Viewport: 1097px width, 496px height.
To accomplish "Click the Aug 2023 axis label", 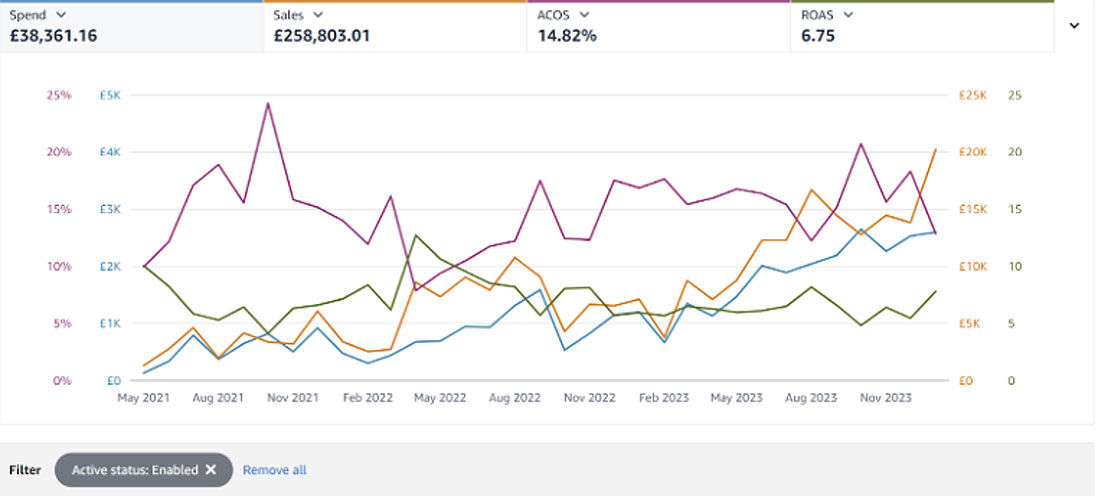I will pos(811,398).
